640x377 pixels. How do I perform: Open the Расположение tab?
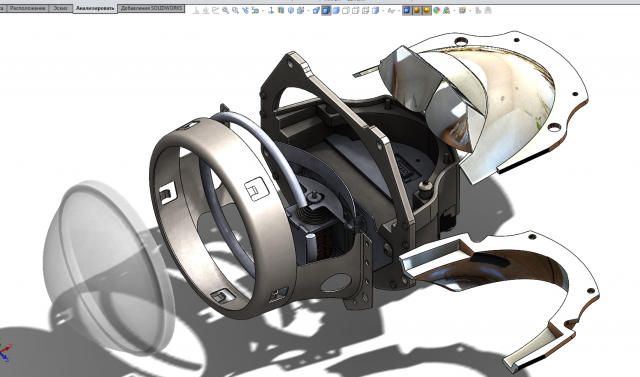(x=28, y=8)
